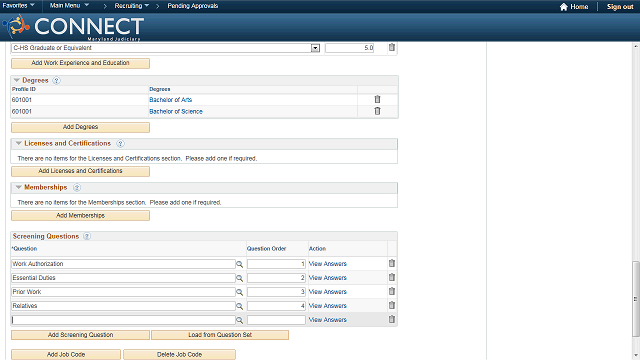This screenshot has width=640, height=360.
Task: View Answers for Work Authorization
Action: [328, 264]
